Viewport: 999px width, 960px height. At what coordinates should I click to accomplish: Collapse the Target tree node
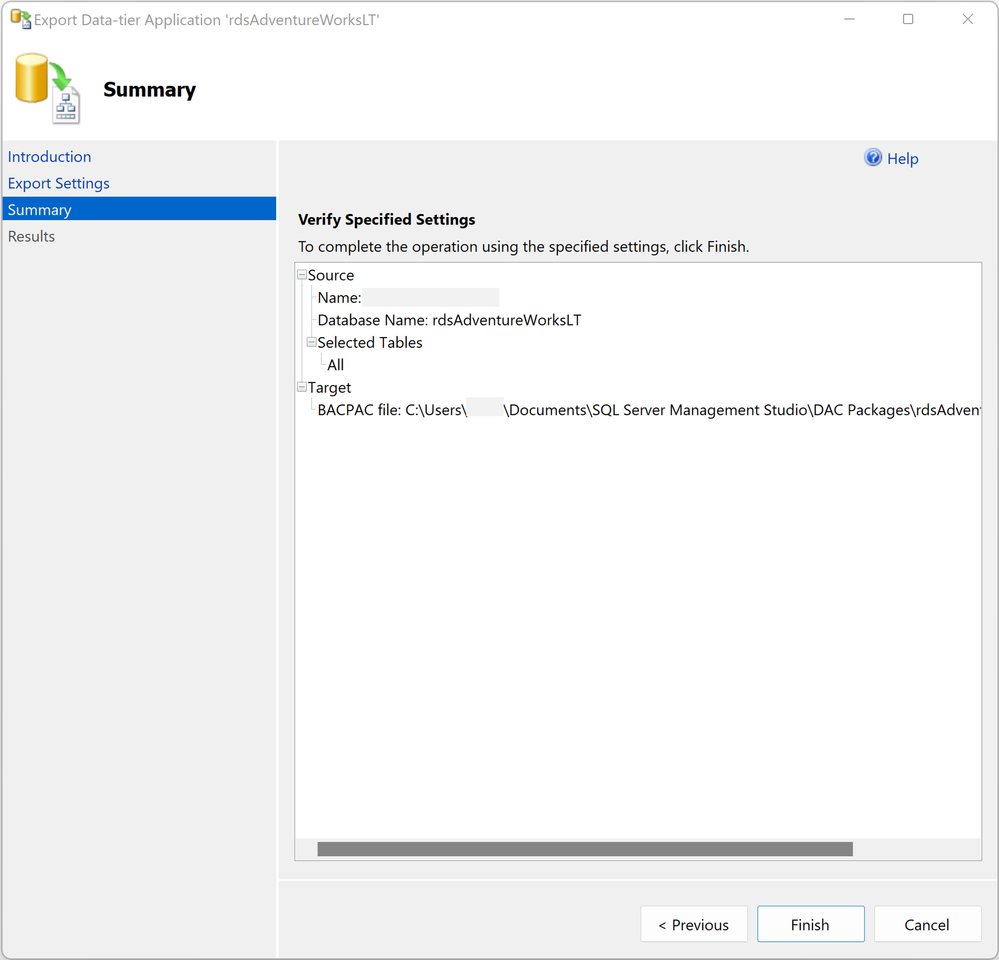coord(302,387)
